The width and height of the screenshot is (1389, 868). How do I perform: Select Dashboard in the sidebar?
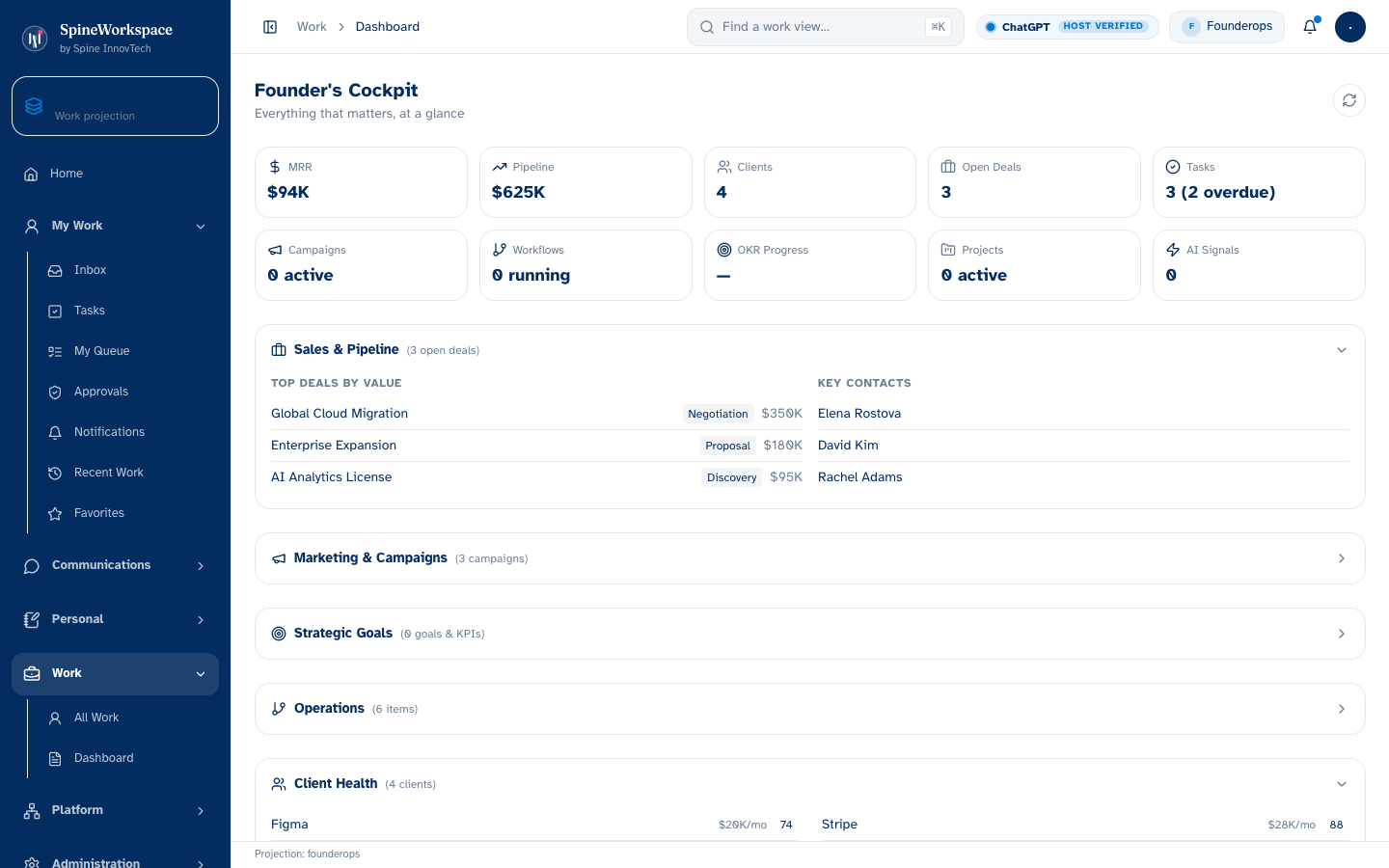(126, 758)
